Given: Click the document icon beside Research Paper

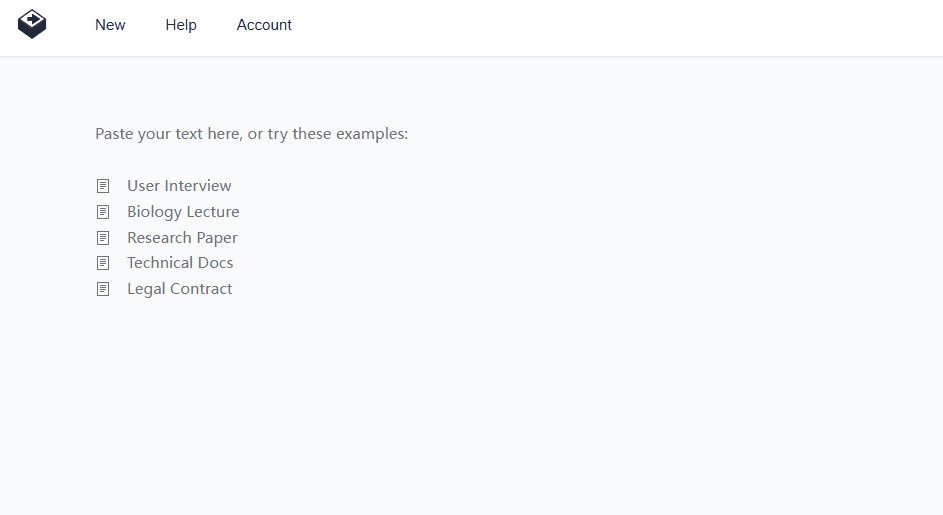Looking at the screenshot, I should click(x=102, y=238).
